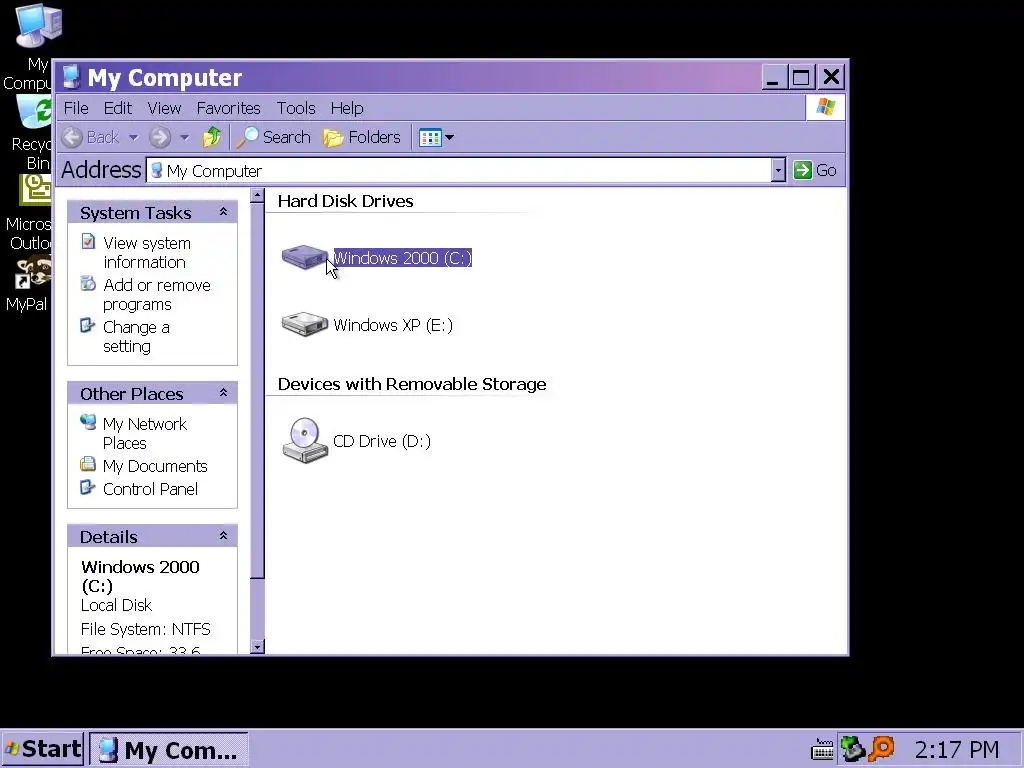The image size is (1024, 768).
Task: Click the Add or remove programs icon
Action: pos(88,283)
